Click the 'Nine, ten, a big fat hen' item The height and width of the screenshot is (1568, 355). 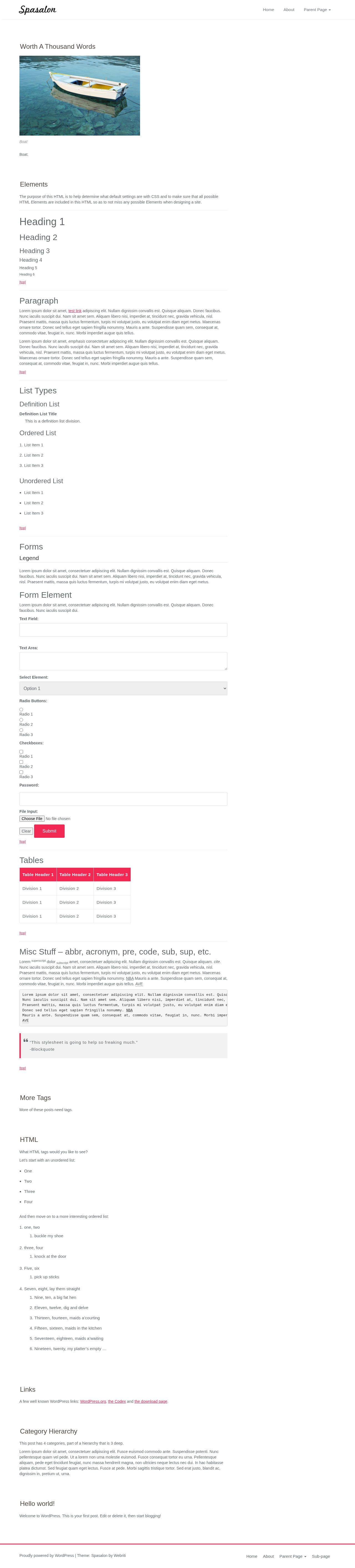(55, 1298)
